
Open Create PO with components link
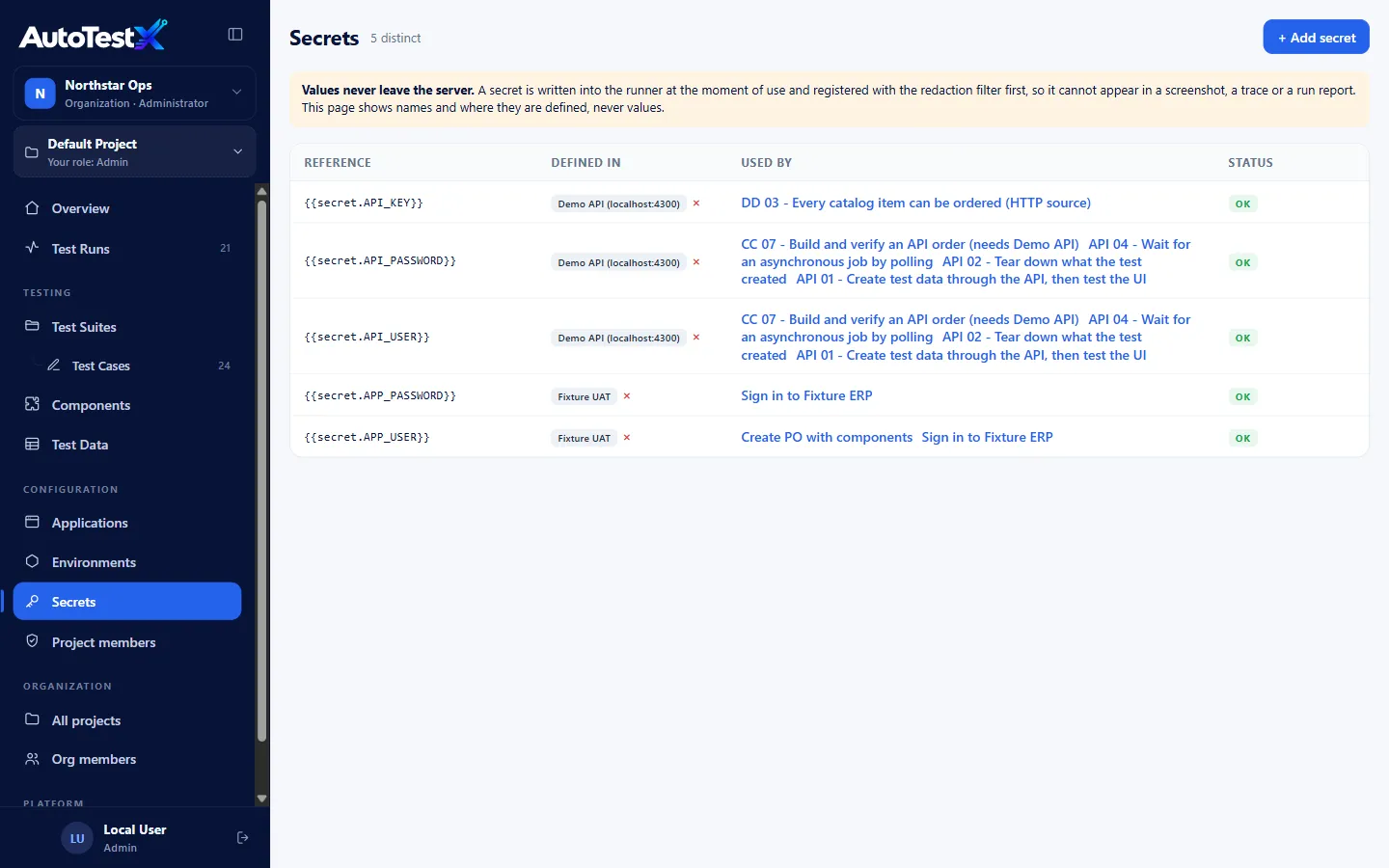(827, 437)
